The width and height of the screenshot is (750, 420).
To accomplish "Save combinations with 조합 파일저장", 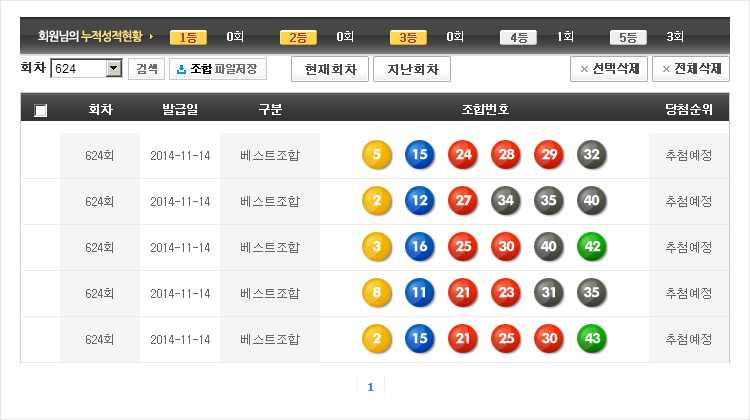I will 217,69.
